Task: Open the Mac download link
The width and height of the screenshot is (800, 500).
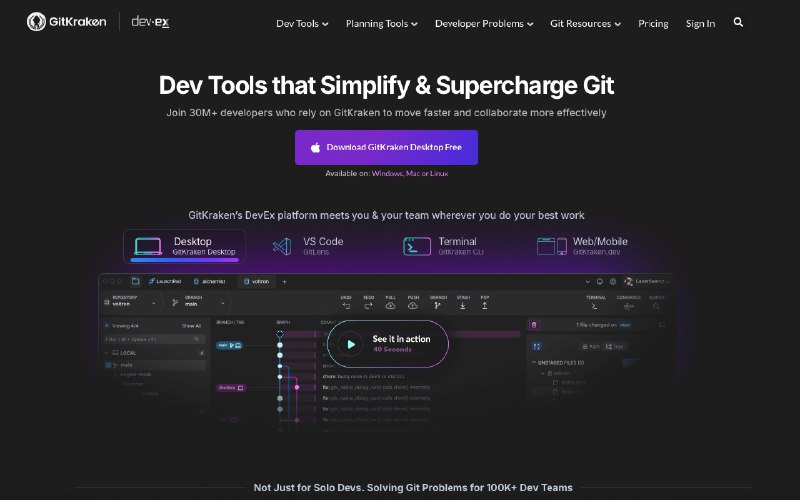Action: click(x=412, y=173)
